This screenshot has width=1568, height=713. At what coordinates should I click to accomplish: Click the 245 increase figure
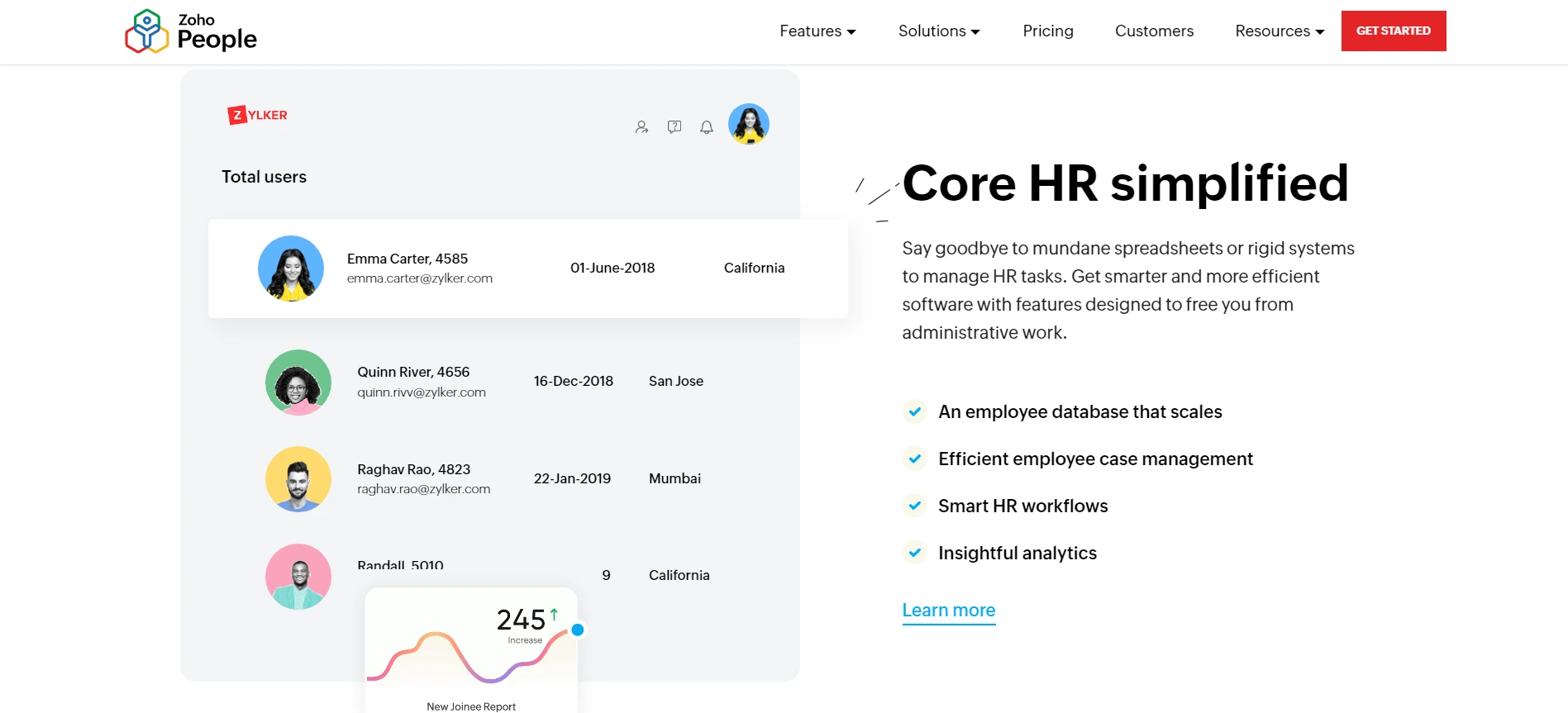point(521,620)
